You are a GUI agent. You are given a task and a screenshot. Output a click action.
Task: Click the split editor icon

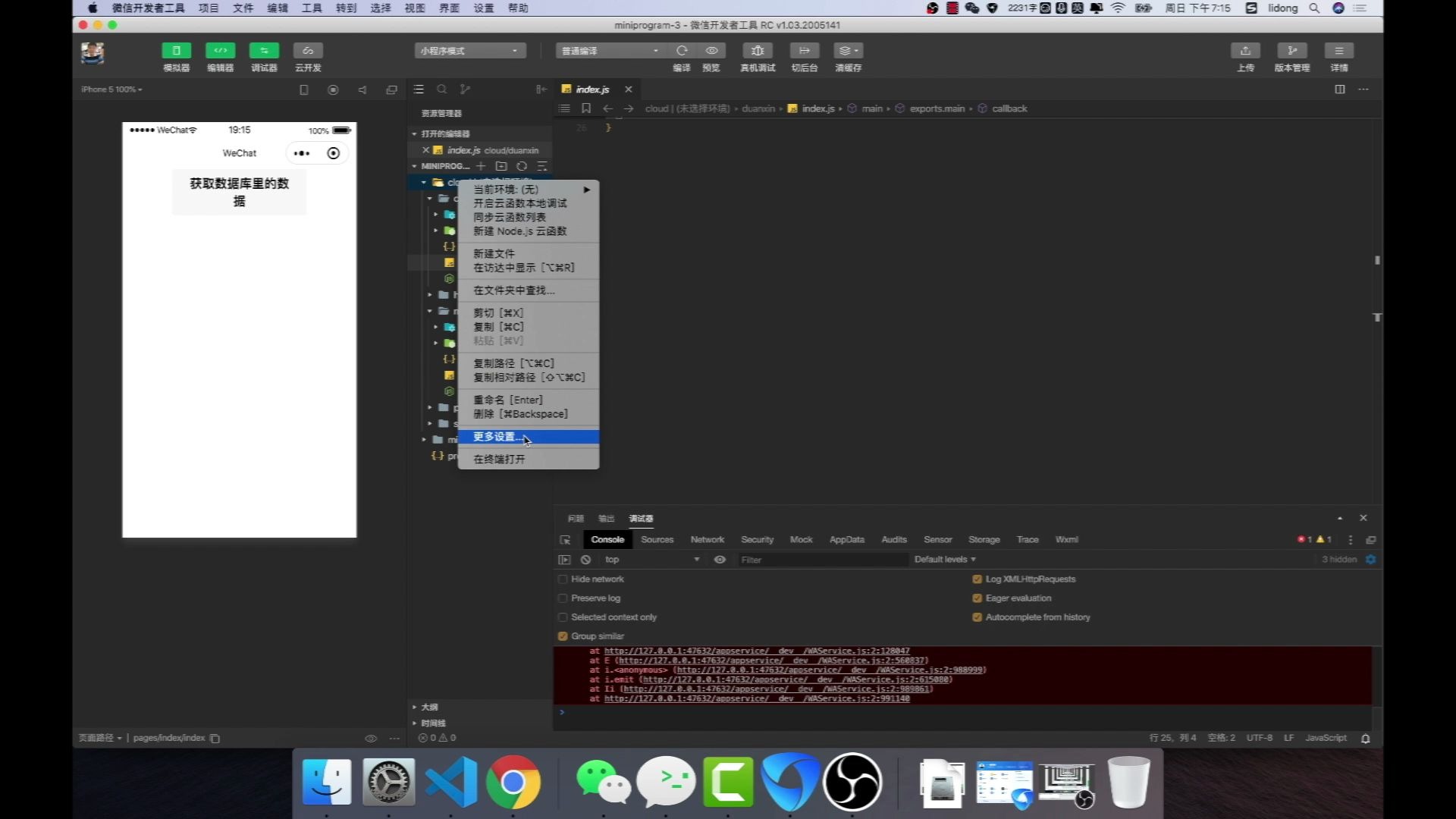[x=1340, y=89]
